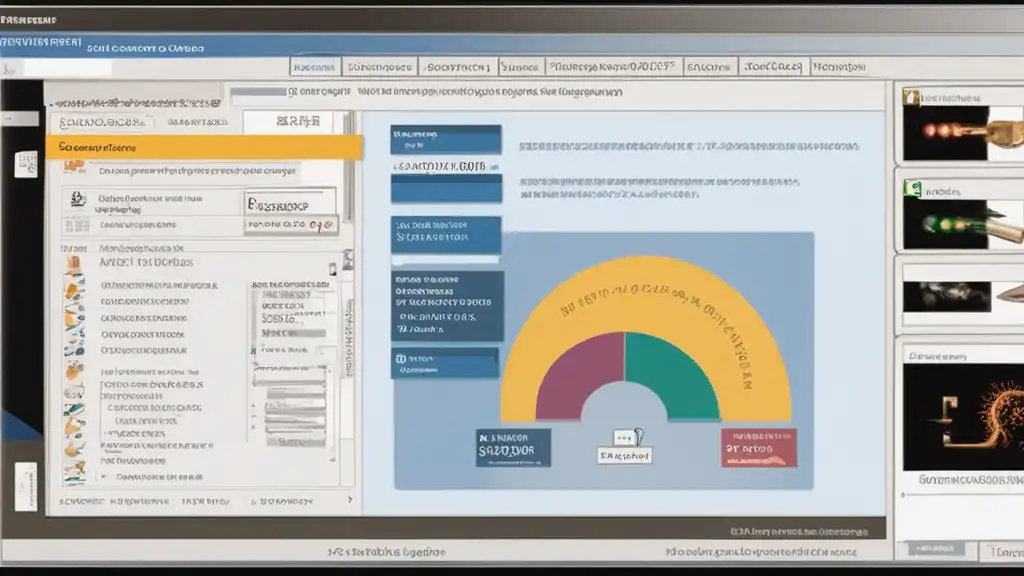Click the grey grid icon in the left panel

(x=77, y=225)
